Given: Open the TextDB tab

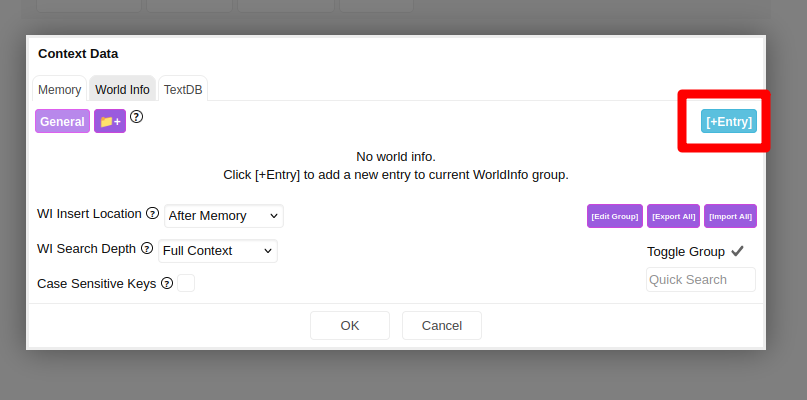Looking at the screenshot, I should (x=183, y=90).
